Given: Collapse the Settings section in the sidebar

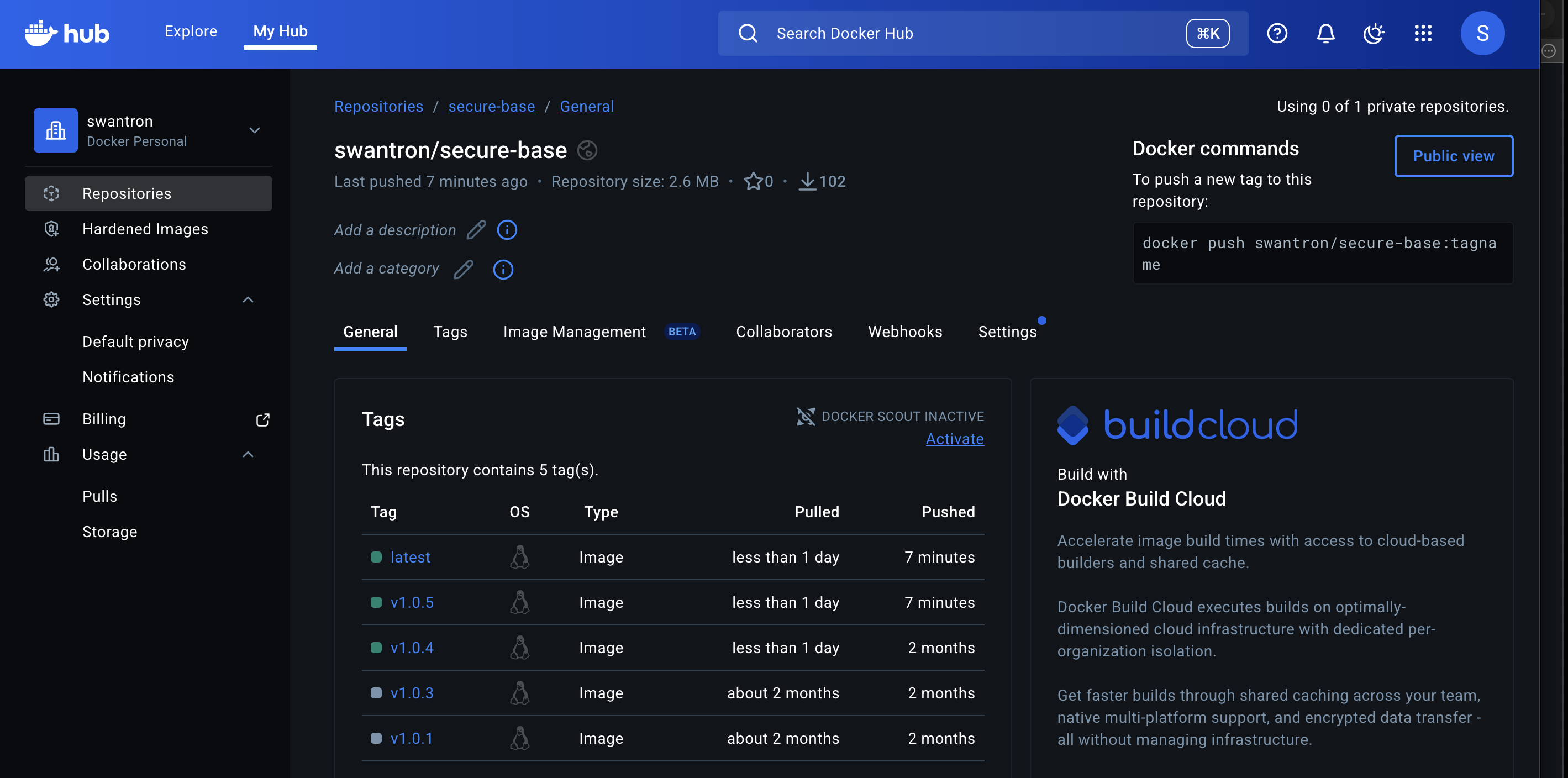Looking at the screenshot, I should [247, 299].
